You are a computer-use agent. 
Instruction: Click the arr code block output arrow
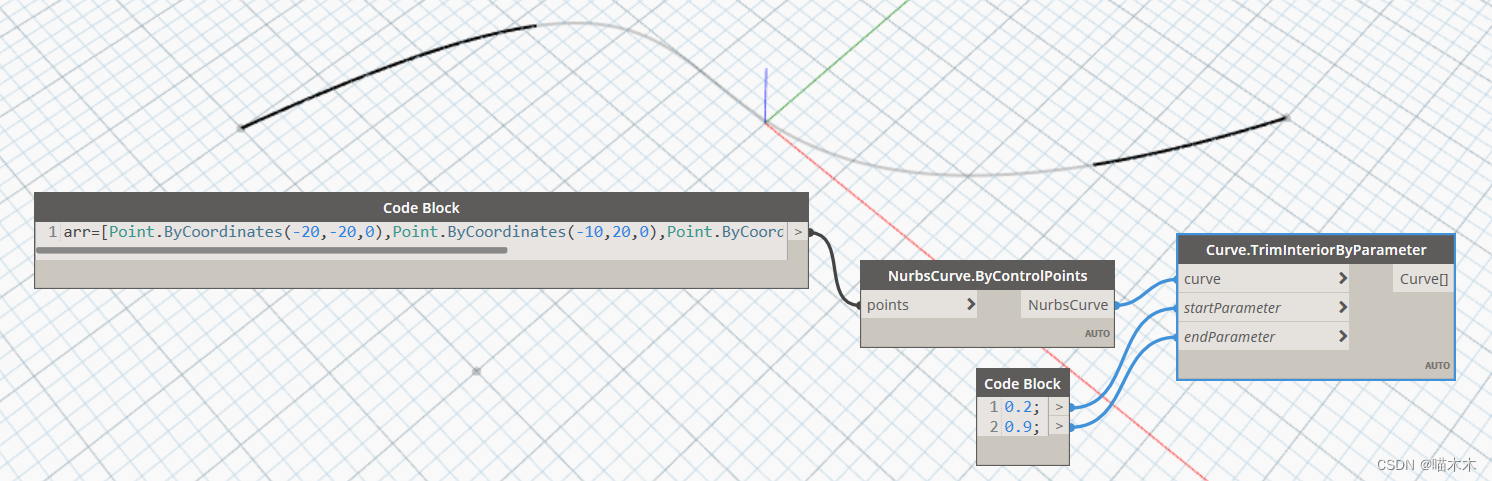(797, 232)
